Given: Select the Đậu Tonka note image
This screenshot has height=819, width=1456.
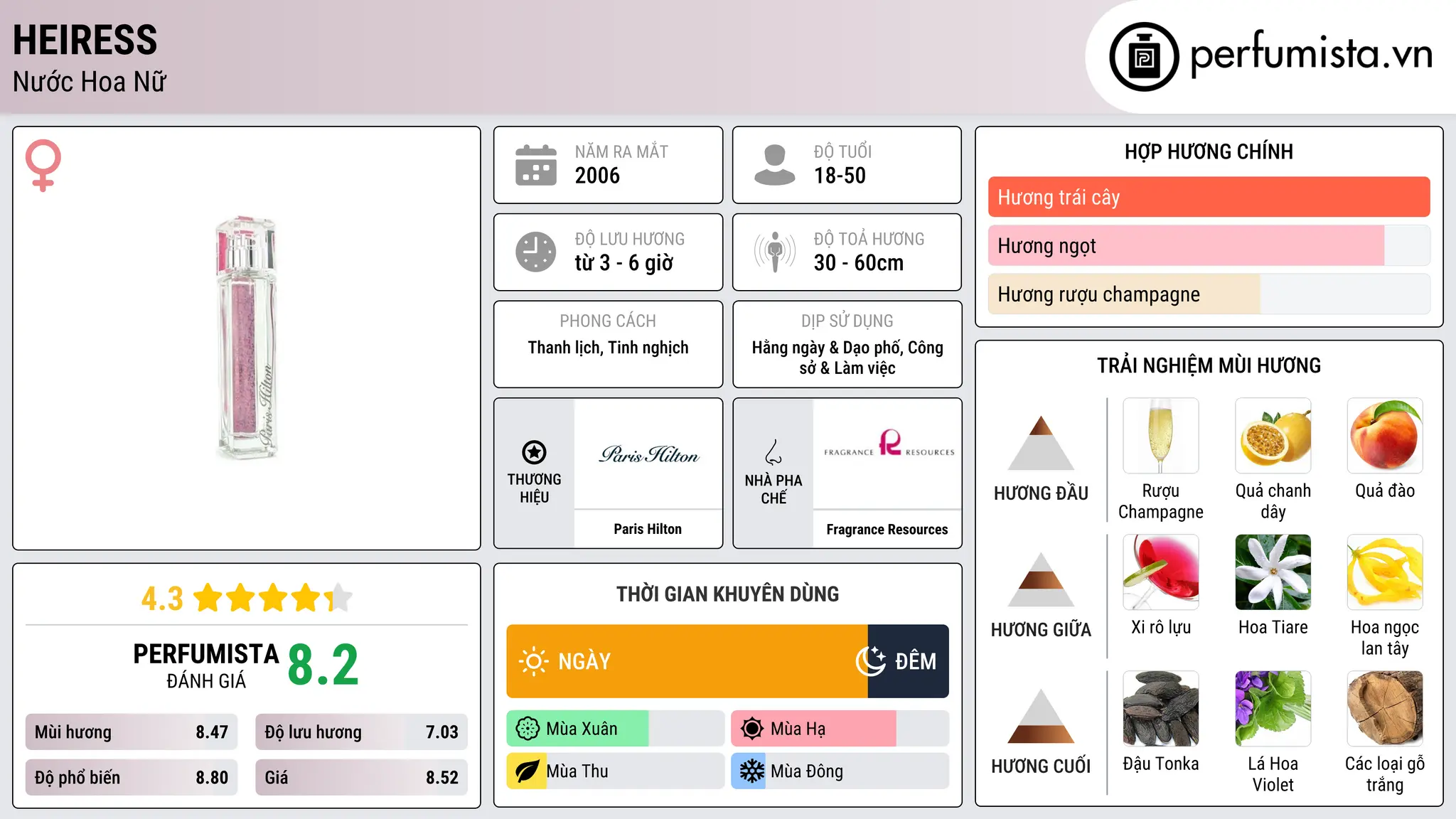Looking at the screenshot, I should [1161, 709].
